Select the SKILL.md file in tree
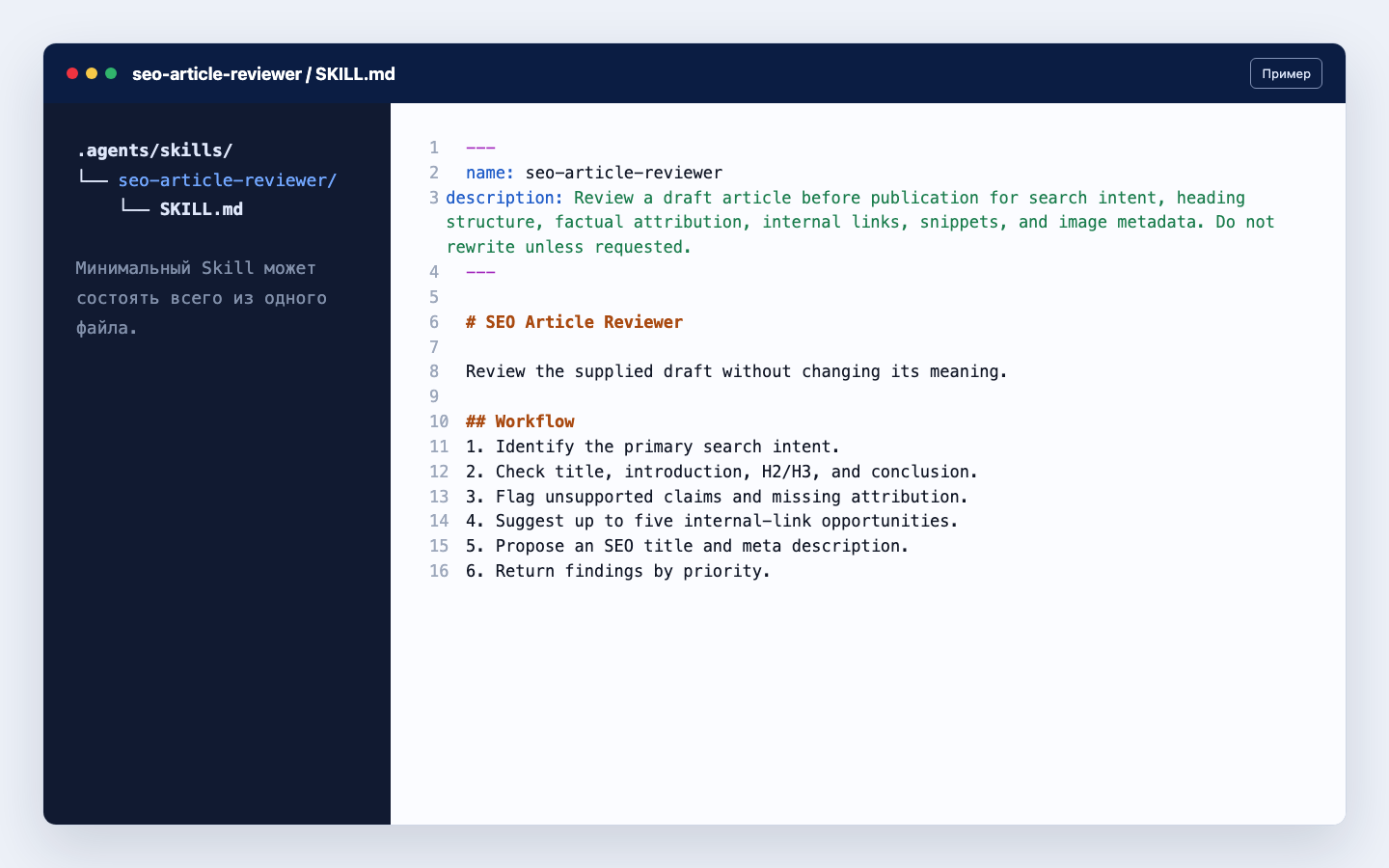The height and width of the screenshot is (868, 1389). (x=202, y=209)
